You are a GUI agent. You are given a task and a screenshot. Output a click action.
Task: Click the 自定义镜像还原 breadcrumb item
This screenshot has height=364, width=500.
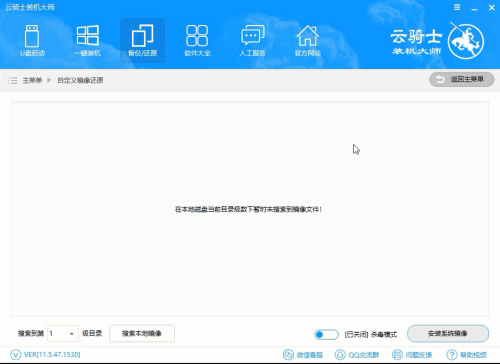[x=80, y=80]
